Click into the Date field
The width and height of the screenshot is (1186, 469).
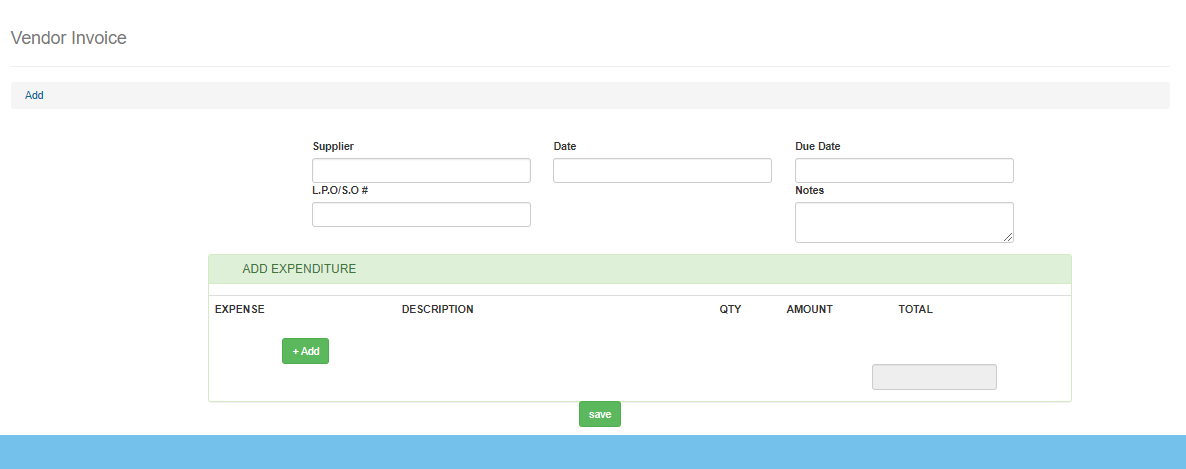pos(662,171)
